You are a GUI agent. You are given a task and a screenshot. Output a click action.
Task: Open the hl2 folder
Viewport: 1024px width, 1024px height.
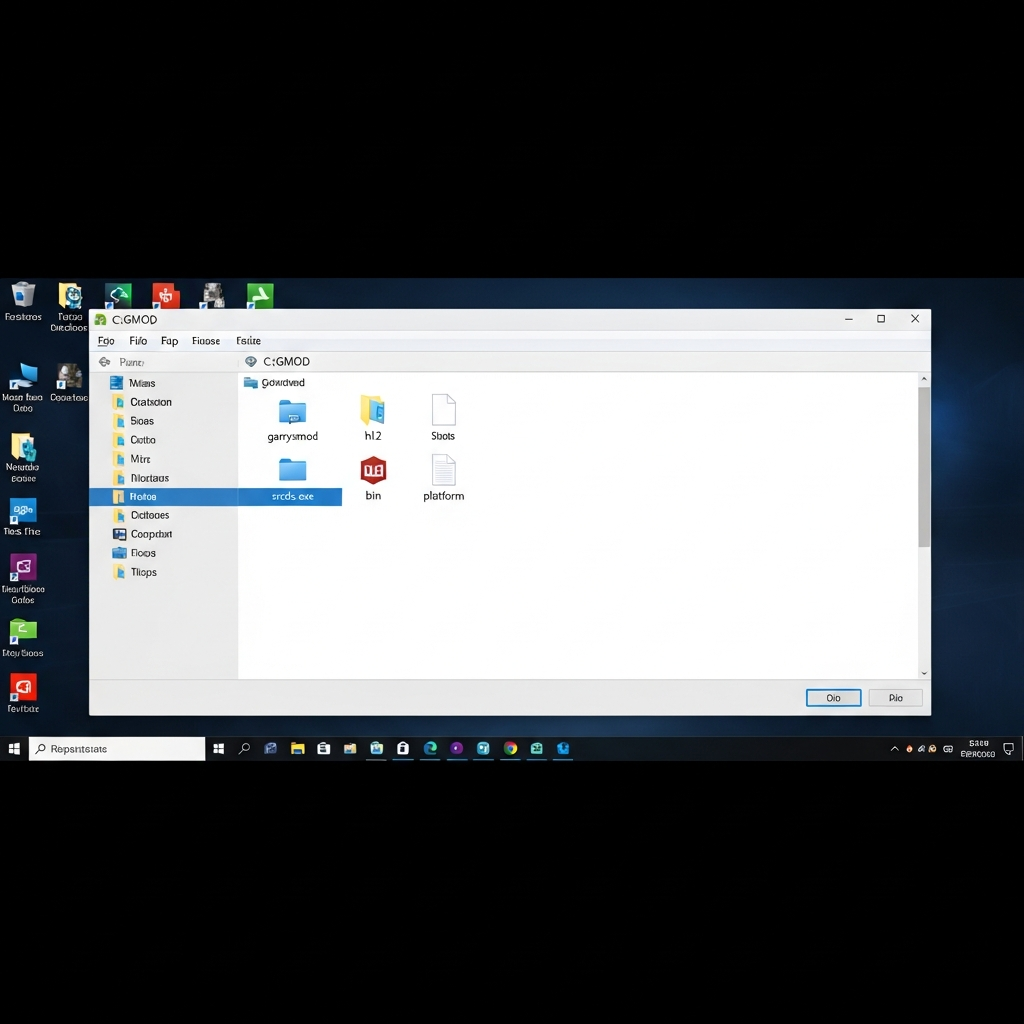372,411
